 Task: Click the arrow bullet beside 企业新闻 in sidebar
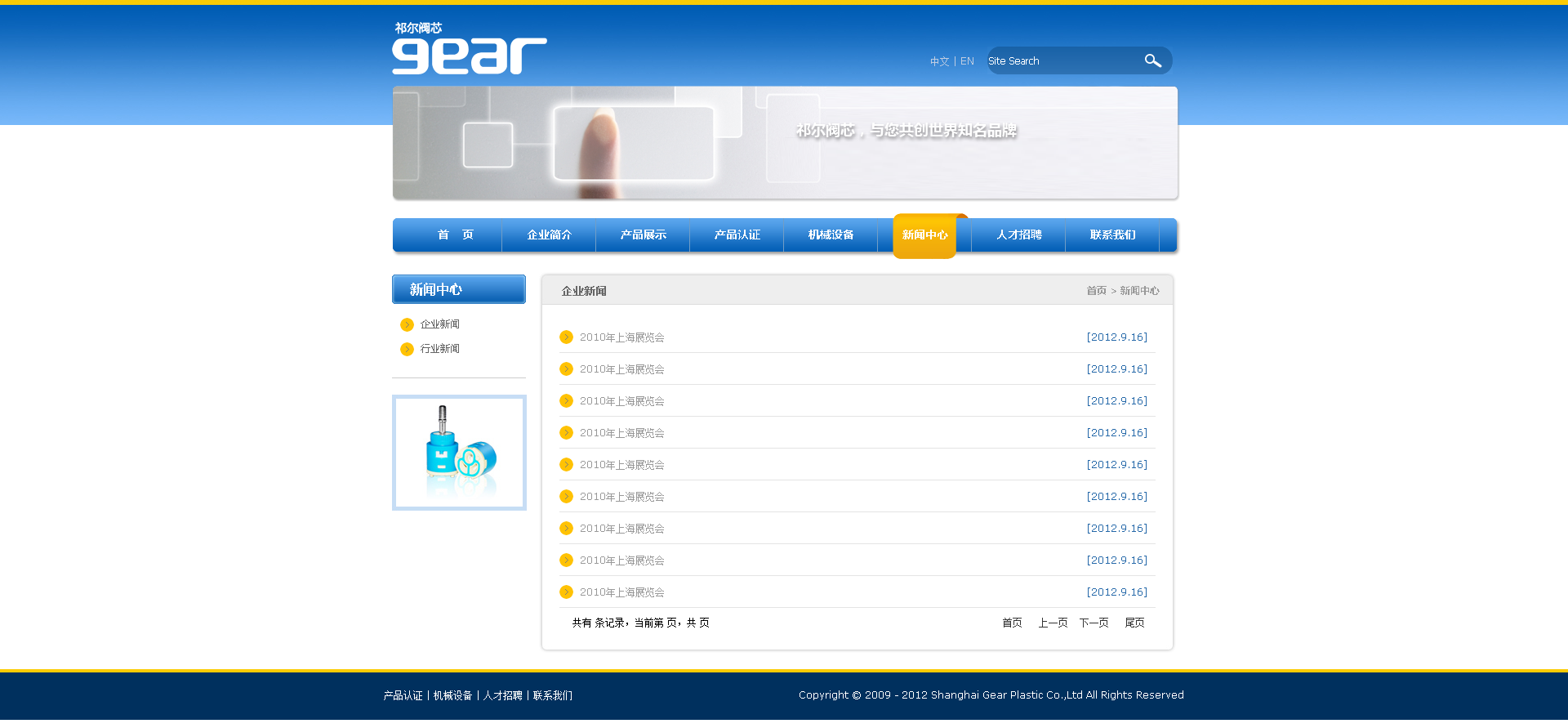point(407,325)
